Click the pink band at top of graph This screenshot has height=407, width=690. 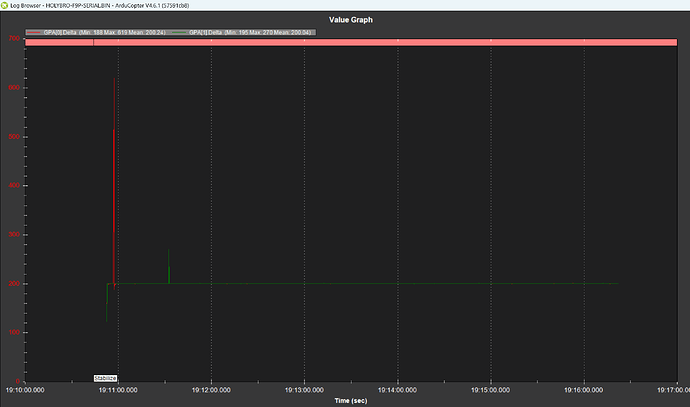[x=351, y=42]
